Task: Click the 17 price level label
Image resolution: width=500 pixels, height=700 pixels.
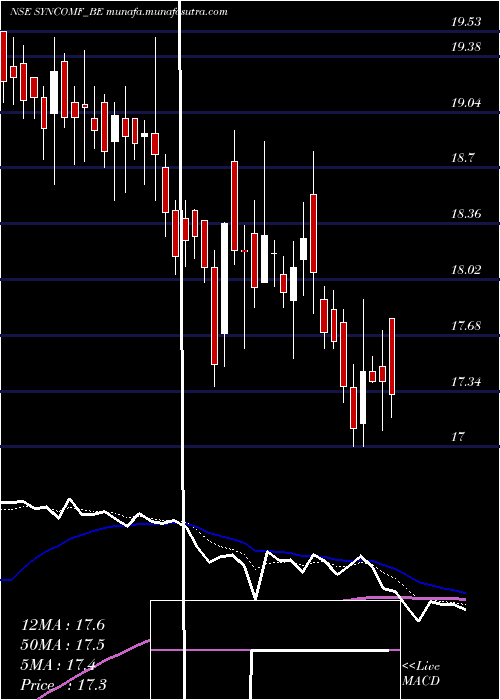Action: point(458,437)
